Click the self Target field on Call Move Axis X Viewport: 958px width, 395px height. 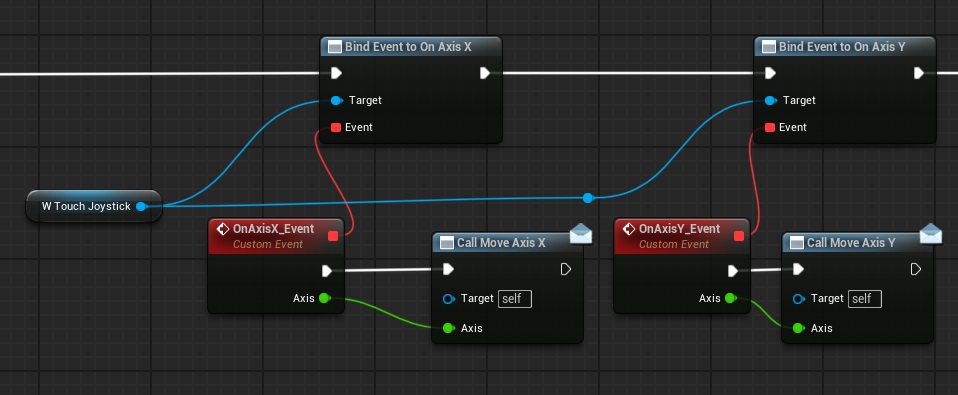[x=515, y=299]
